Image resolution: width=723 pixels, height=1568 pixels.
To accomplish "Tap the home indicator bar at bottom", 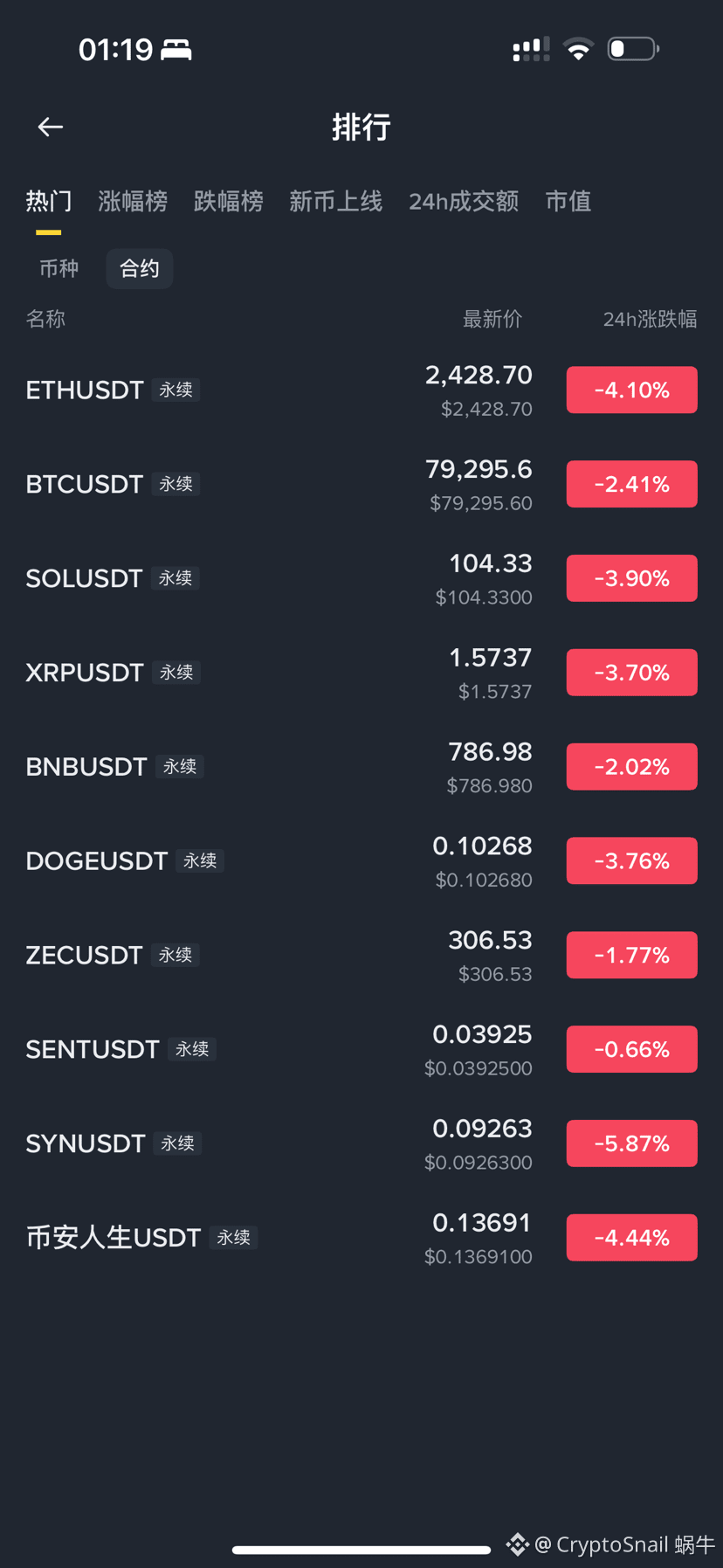I will click(361, 1550).
